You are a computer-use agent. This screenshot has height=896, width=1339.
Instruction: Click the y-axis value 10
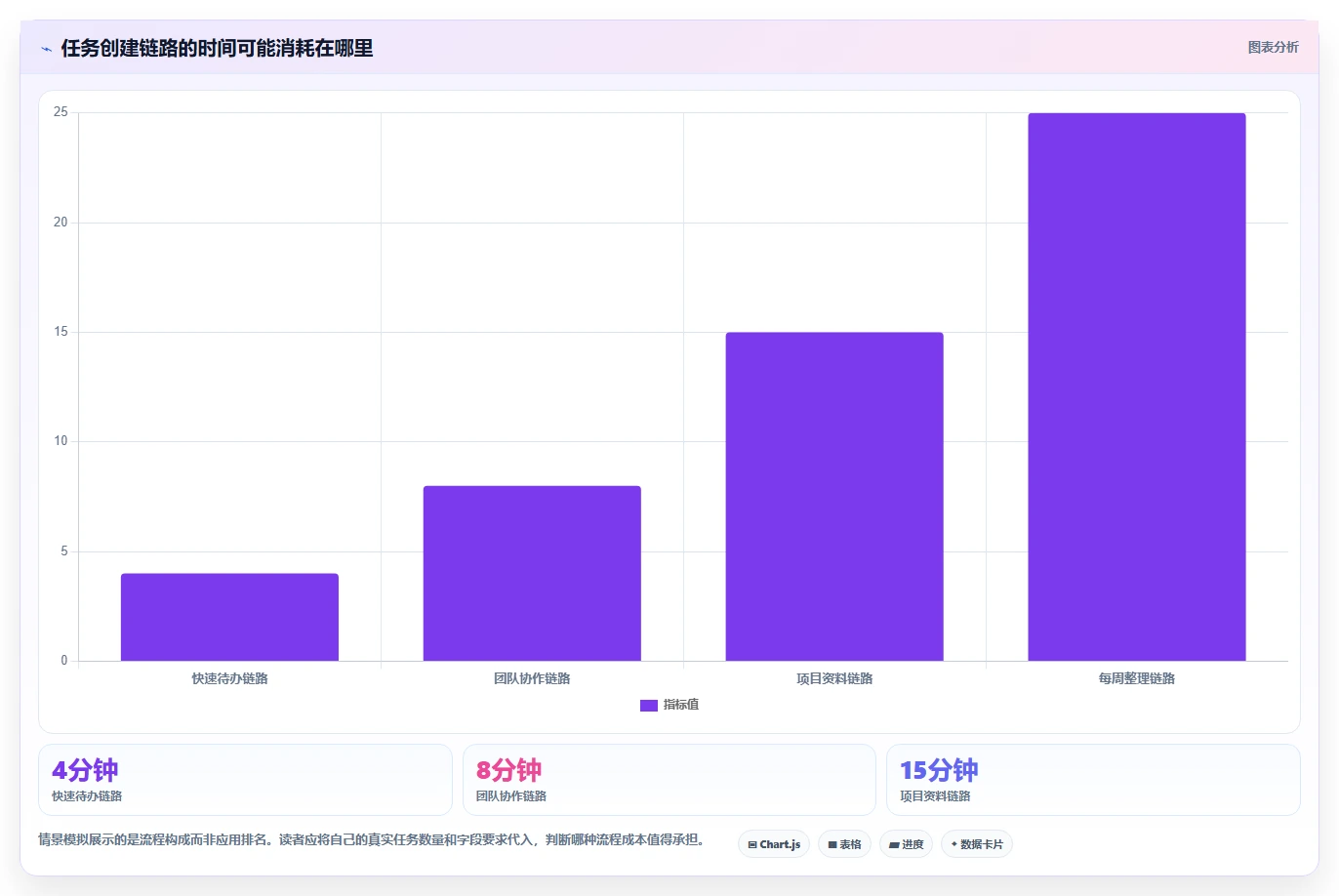click(61, 441)
